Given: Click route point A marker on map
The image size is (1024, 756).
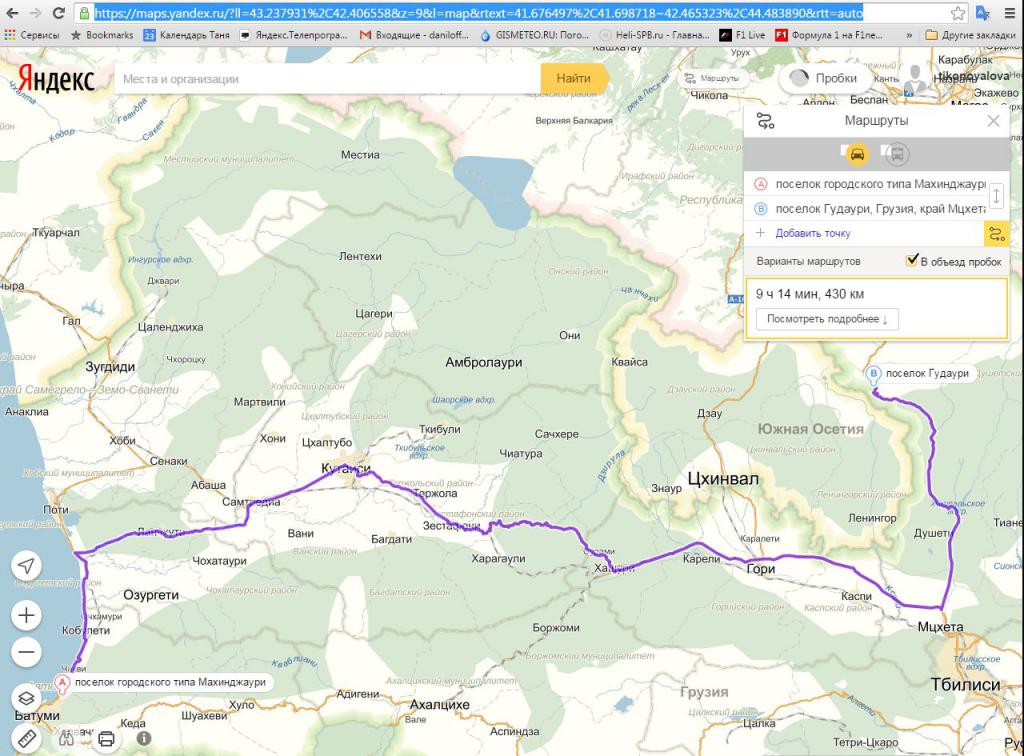Looking at the screenshot, I should [x=62, y=684].
